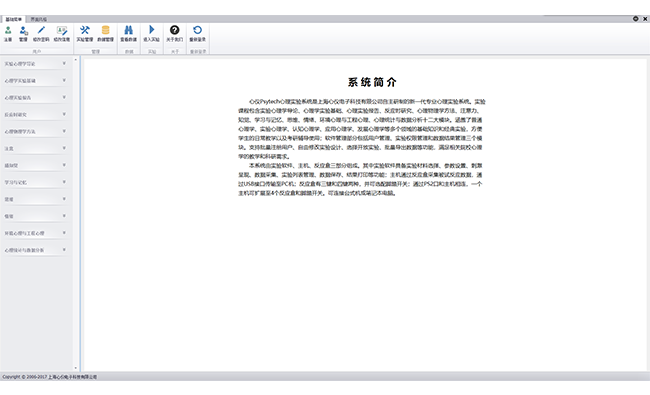This screenshot has height=395, width=650.
Task: Expand the 心理学实验基础 sidebar section
Action: pyautogui.click(x=35, y=80)
